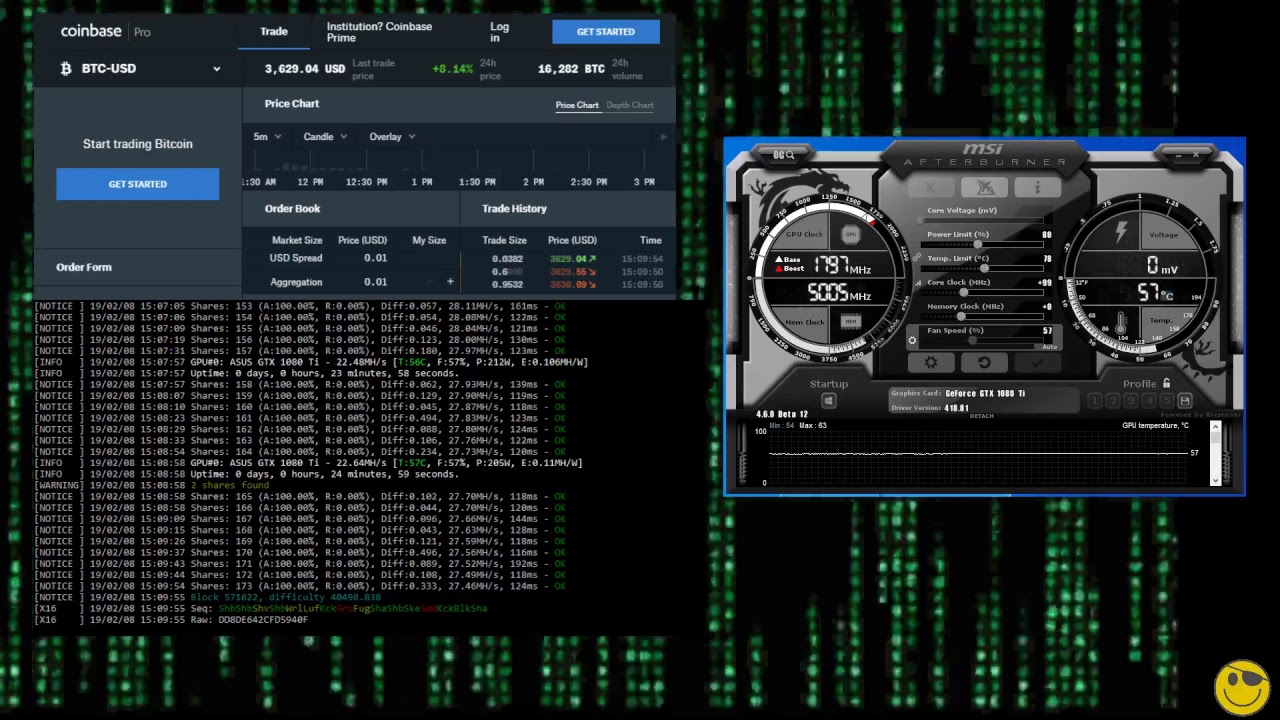Adjust the Memory Clock slider handle

pos(963,317)
